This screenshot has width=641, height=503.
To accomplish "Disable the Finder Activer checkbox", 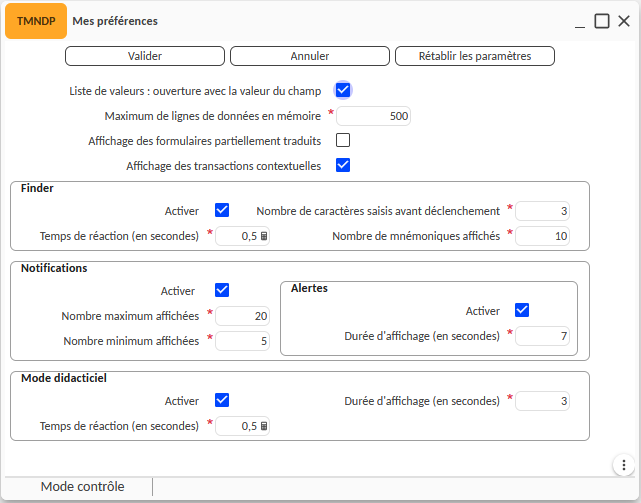I will pyautogui.click(x=222, y=211).
